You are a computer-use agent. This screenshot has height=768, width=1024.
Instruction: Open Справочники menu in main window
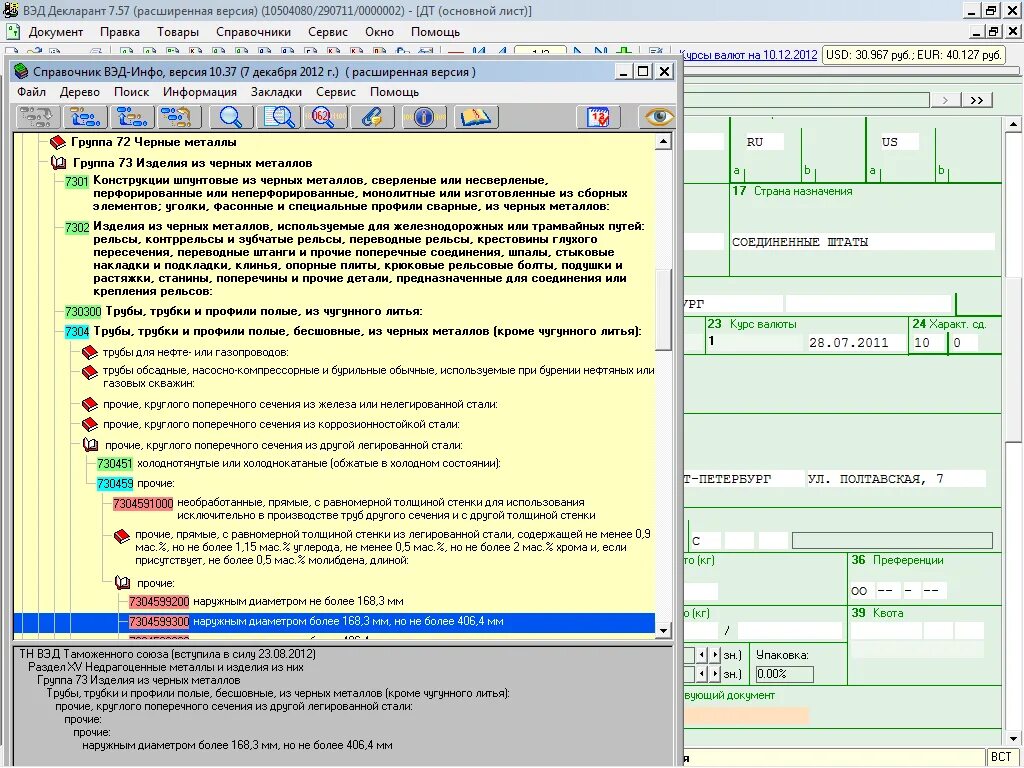click(253, 32)
